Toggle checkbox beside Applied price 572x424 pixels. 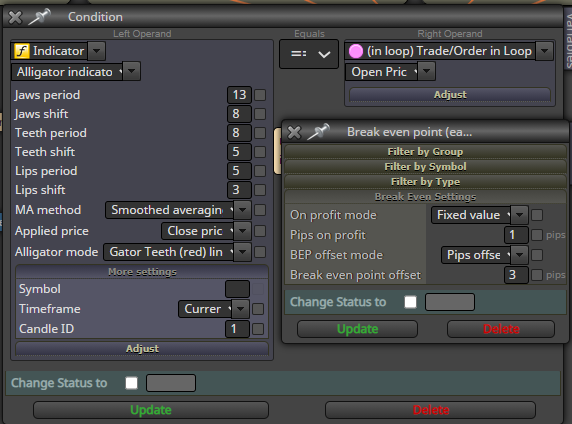260,231
